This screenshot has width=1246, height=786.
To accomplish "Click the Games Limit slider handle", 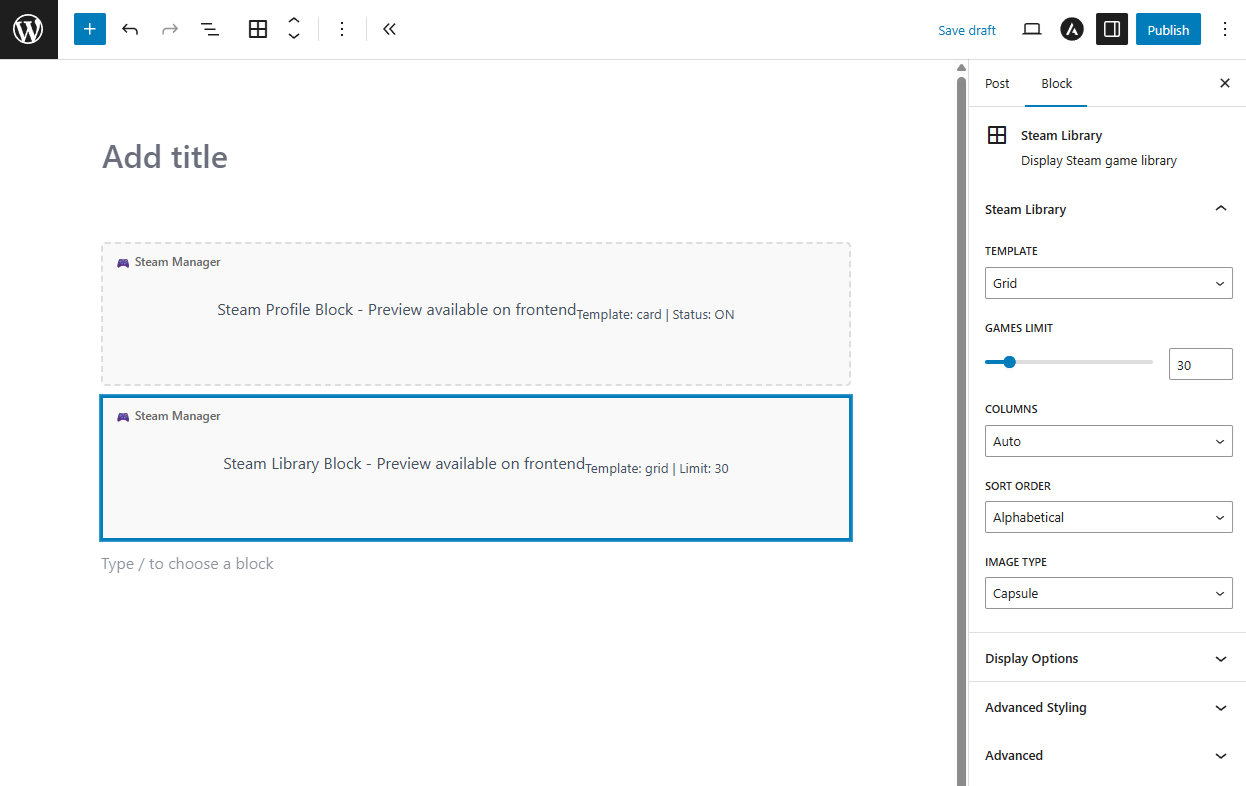I will click(x=1009, y=362).
